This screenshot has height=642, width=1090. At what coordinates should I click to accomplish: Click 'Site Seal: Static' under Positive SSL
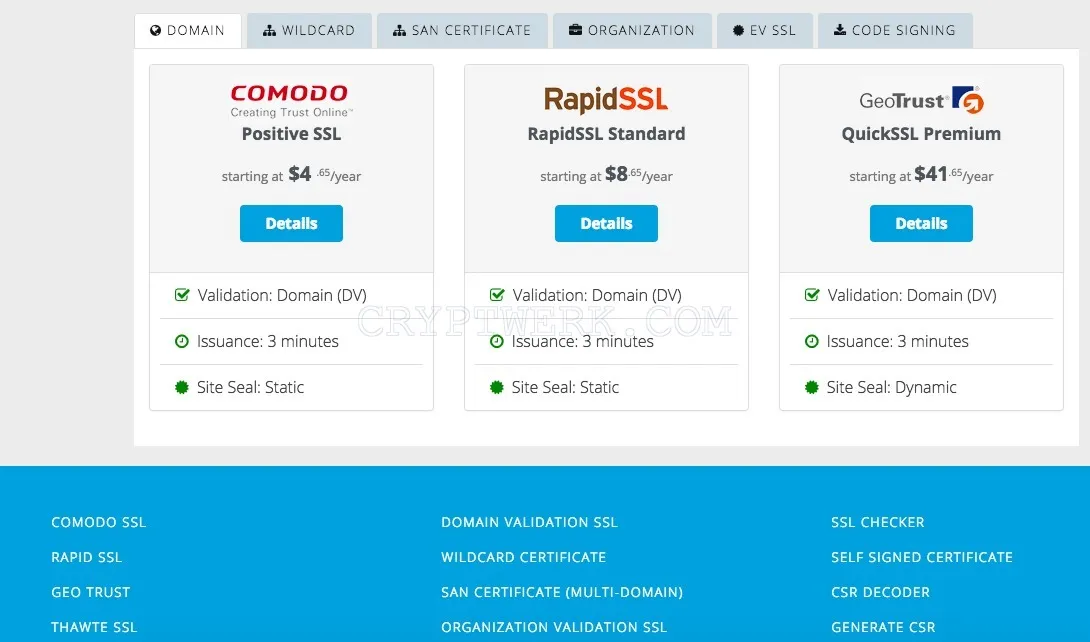pos(250,388)
